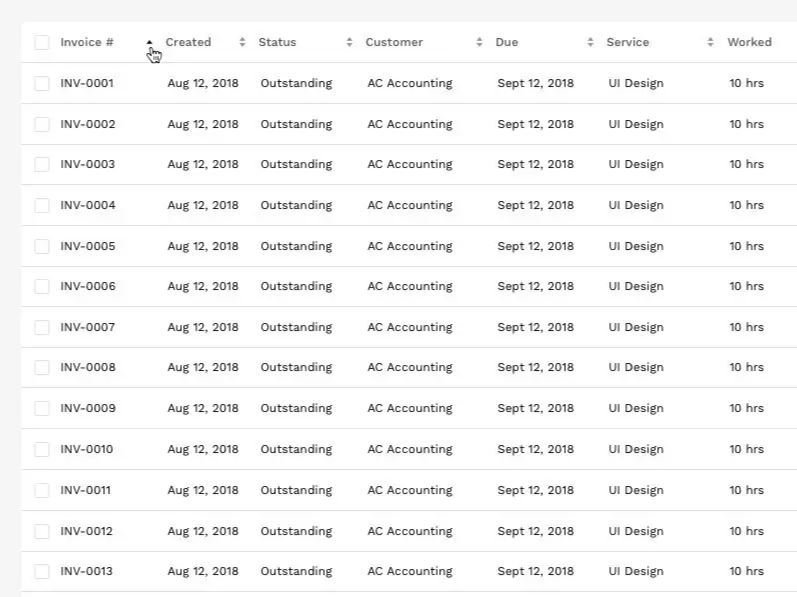Image resolution: width=797 pixels, height=597 pixels.
Task: Click the Due column header label
Action: pos(507,42)
